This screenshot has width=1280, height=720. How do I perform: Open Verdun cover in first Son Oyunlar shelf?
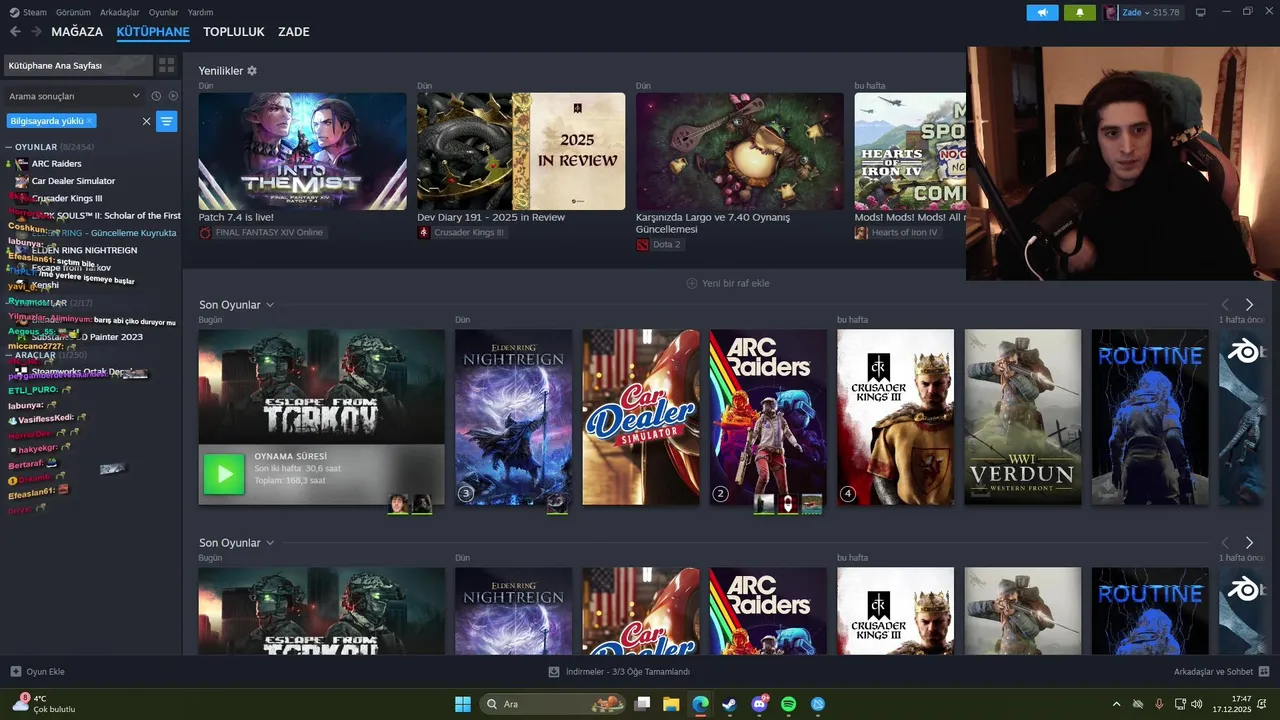click(x=1022, y=417)
